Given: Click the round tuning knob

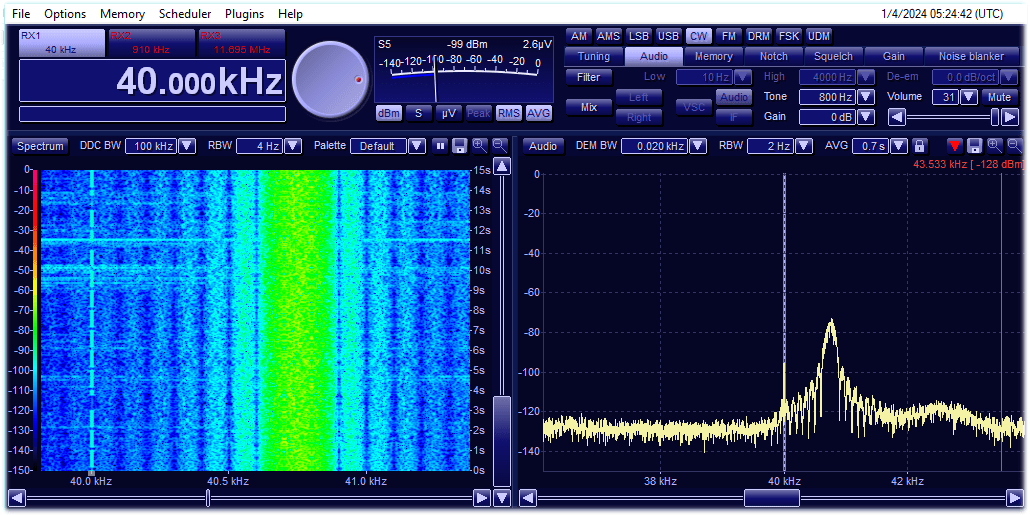Looking at the screenshot, I should [330, 80].
